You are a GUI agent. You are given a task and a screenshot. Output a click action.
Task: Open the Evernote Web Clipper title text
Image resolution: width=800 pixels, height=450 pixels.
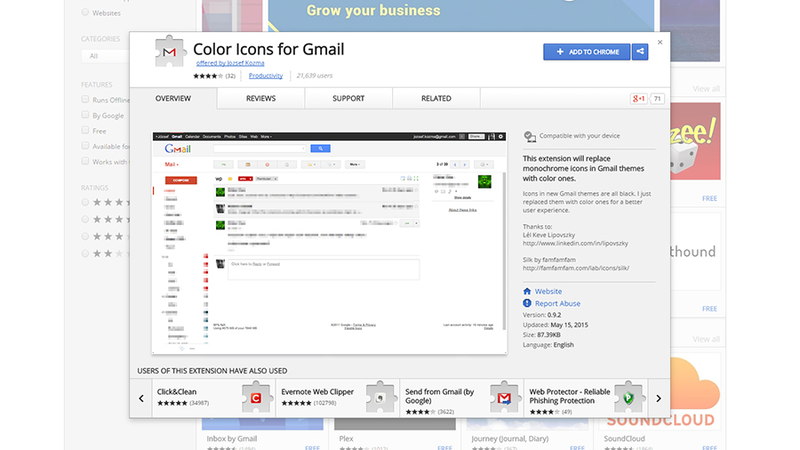click(317, 392)
